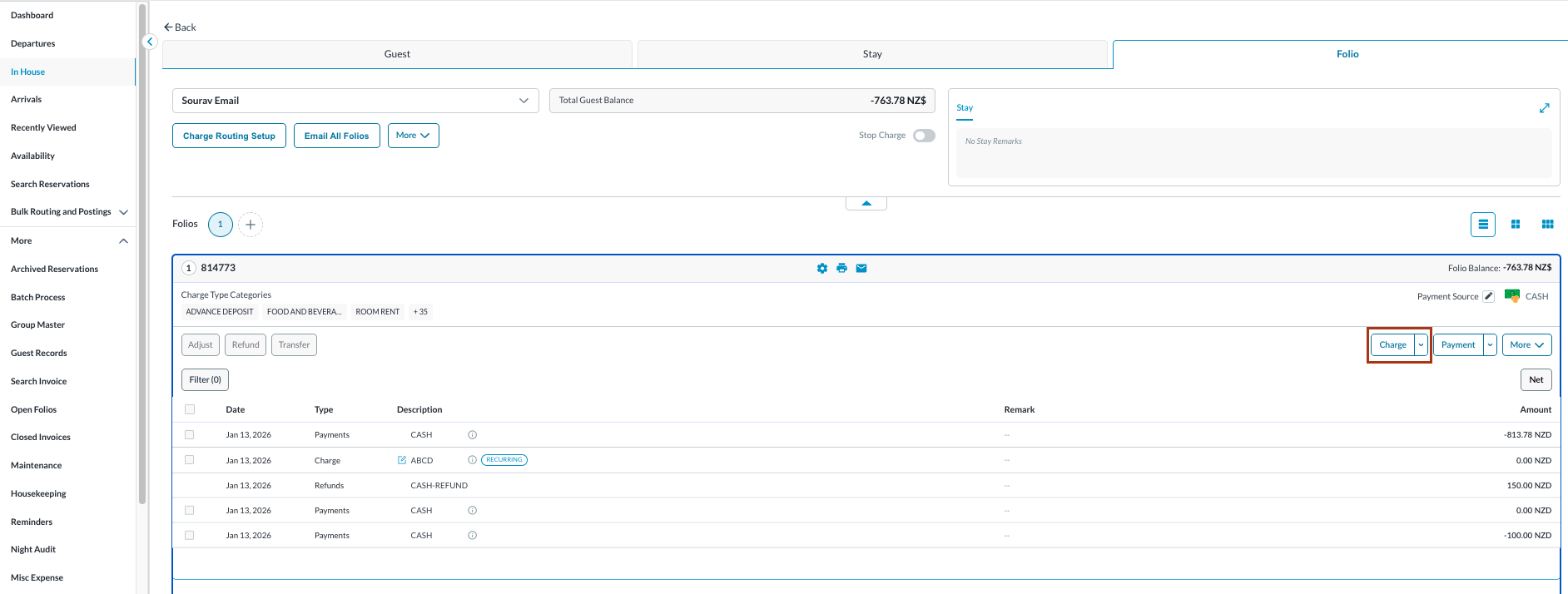
Task: Check the -813.78 NZD CASH payment row
Action: tap(190, 435)
